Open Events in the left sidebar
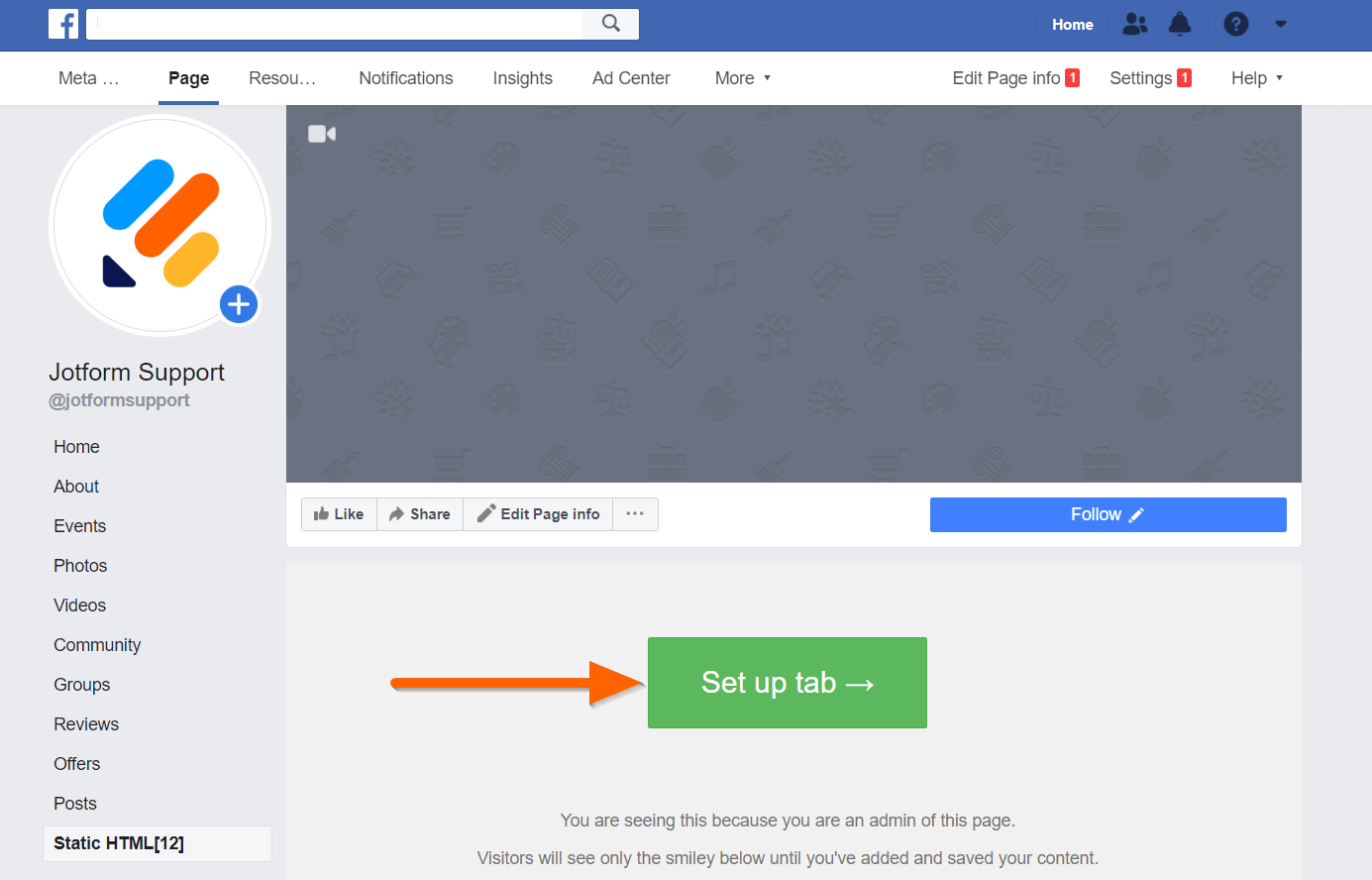Image resolution: width=1372 pixels, height=880 pixels. tap(79, 526)
